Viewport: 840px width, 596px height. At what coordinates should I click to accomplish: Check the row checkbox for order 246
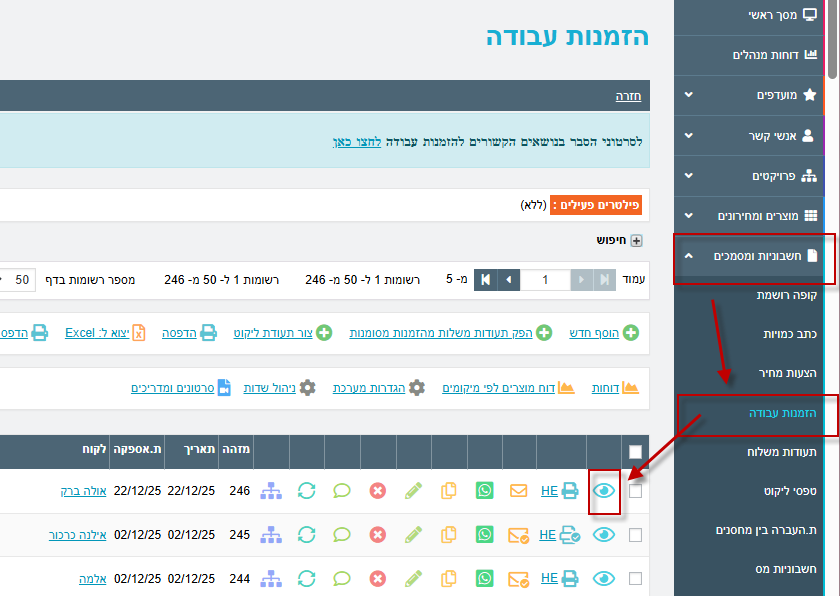pos(635,492)
